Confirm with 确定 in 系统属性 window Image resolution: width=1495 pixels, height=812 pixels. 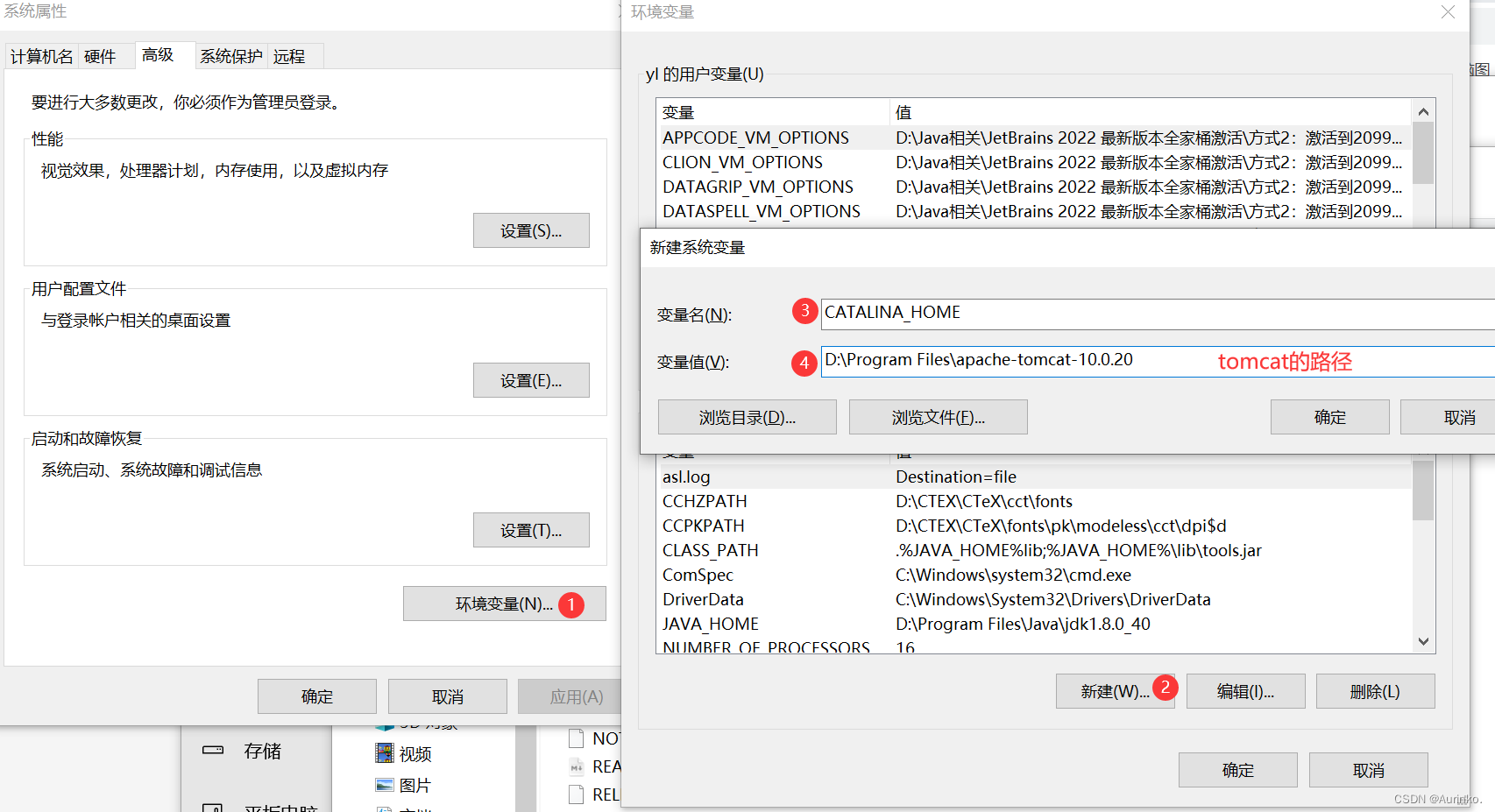click(317, 696)
